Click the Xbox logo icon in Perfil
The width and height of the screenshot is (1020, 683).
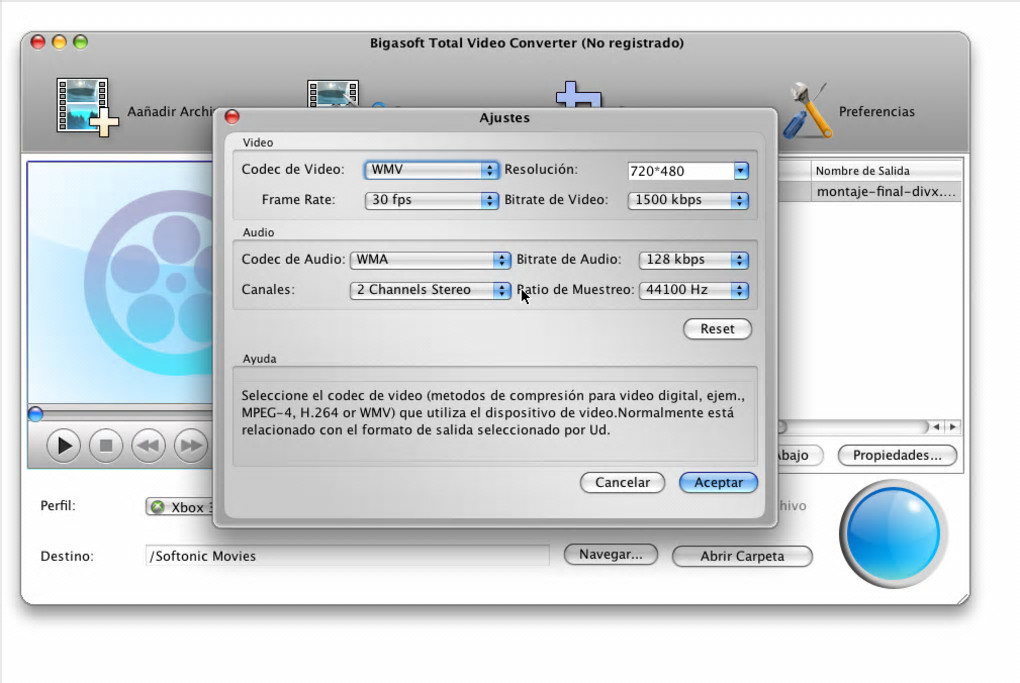pos(157,507)
